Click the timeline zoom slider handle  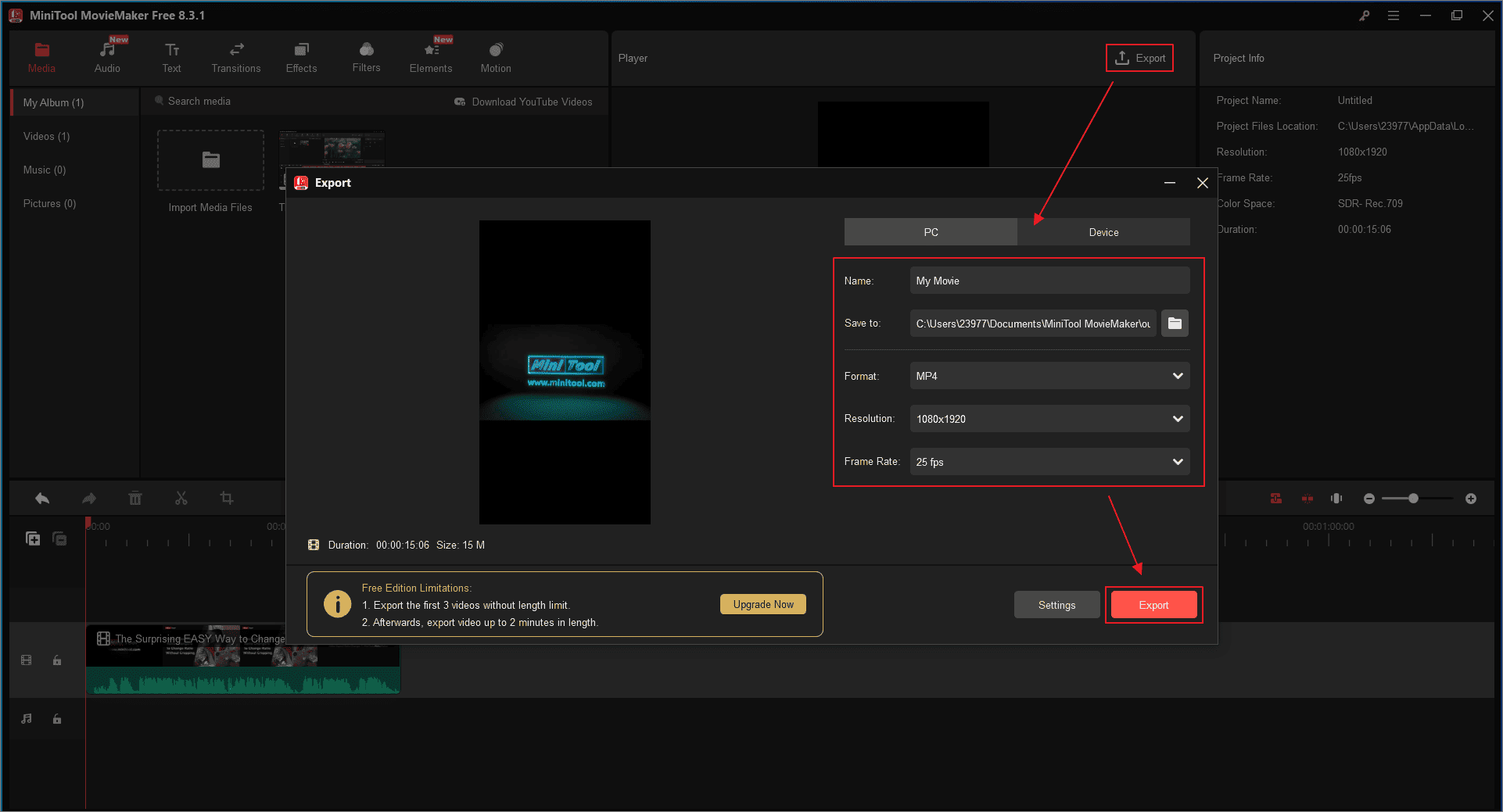click(1413, 499)
